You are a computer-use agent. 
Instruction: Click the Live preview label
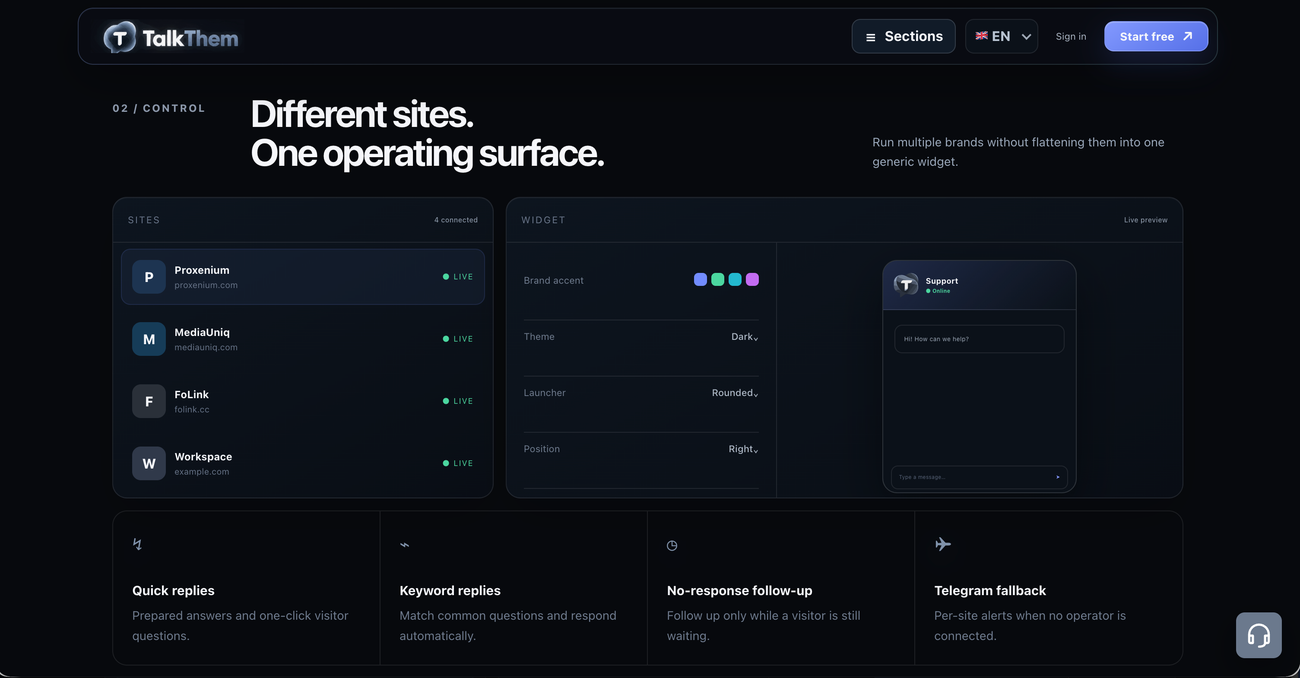click(1146, 220)
